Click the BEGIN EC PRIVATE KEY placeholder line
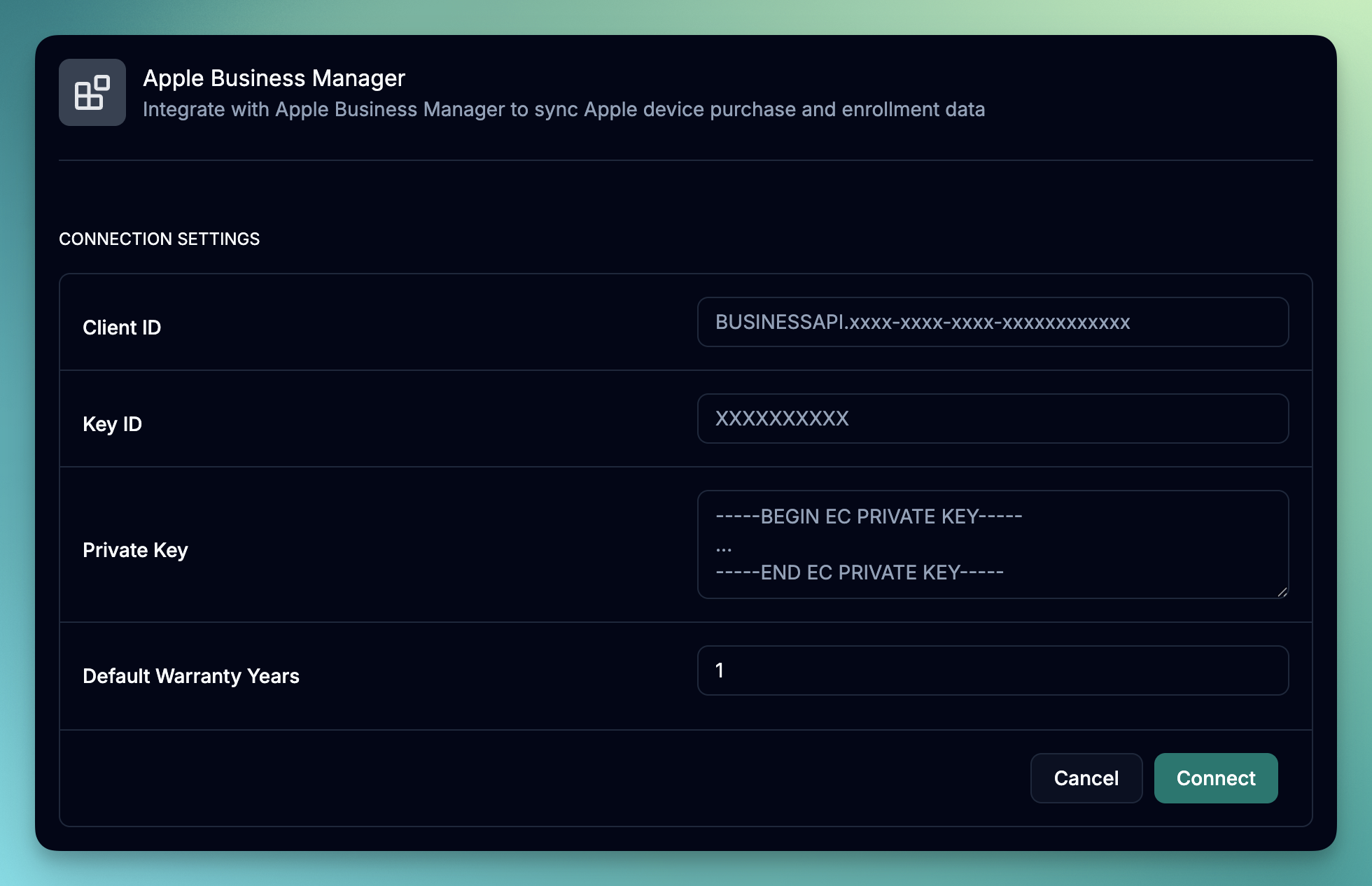This screenshot has width=1372, height=886. tap(869, 516)
